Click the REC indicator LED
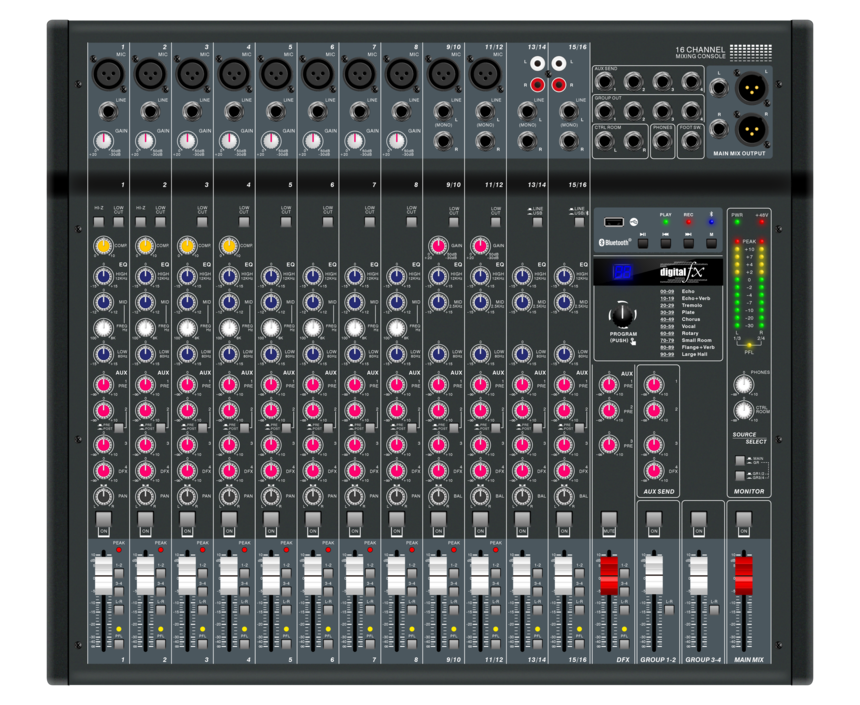 tap(688, 222)
